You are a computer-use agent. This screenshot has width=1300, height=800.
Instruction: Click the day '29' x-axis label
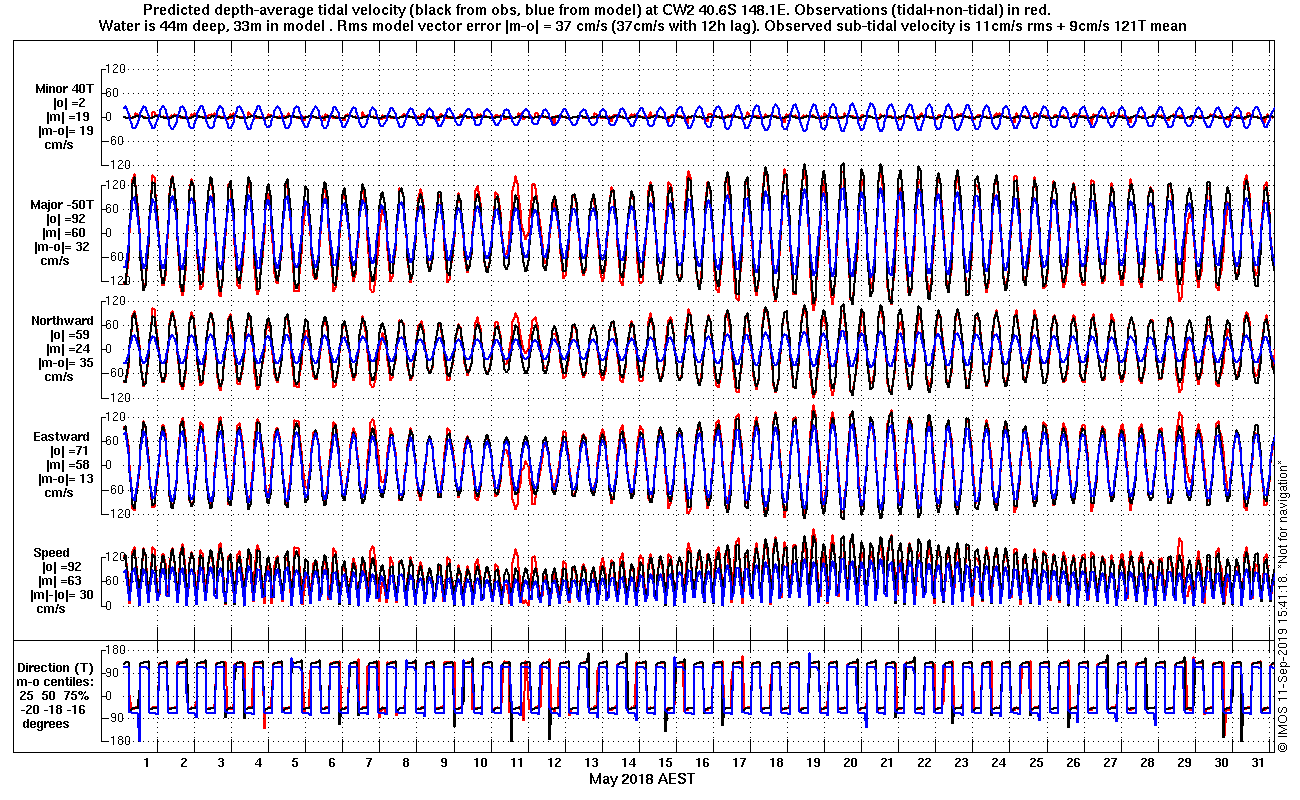coord(1184,763)
